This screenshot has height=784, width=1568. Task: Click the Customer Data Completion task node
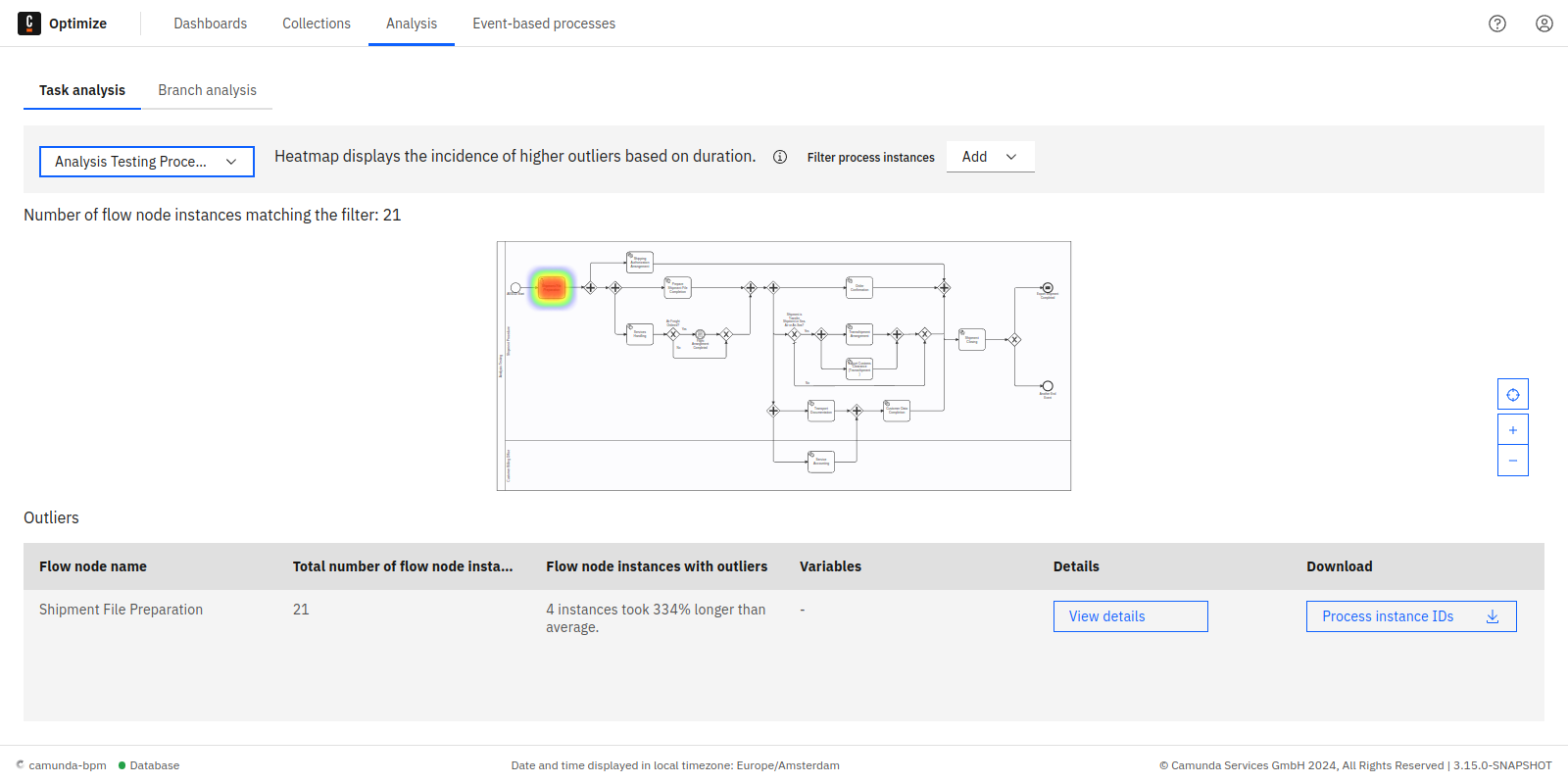click(x=897, y=411)
